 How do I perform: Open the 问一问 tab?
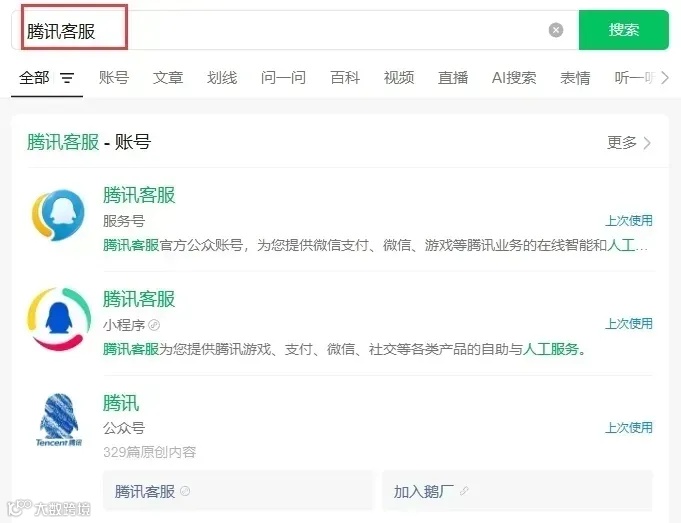(284, 78)
